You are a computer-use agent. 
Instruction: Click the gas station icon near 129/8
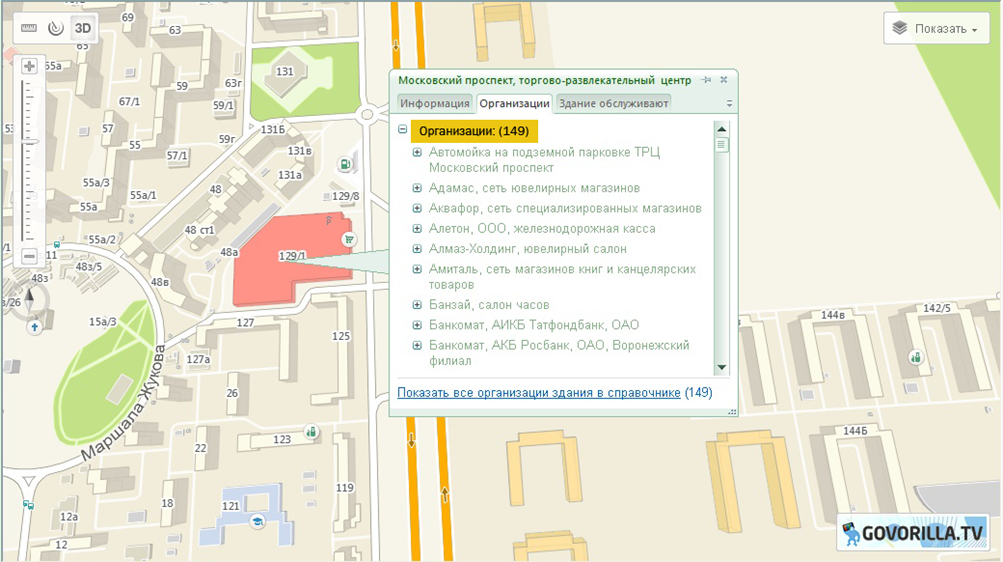[x=345, y=165]
